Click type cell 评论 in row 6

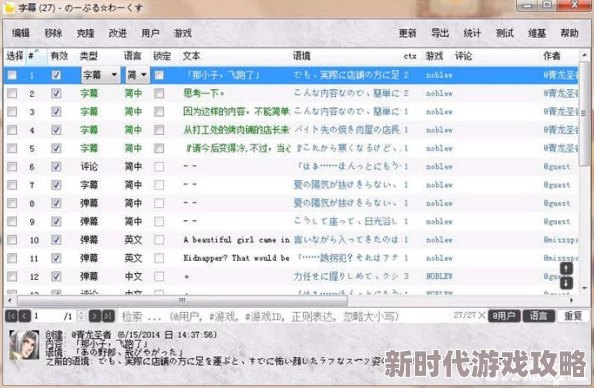[89, 166]
